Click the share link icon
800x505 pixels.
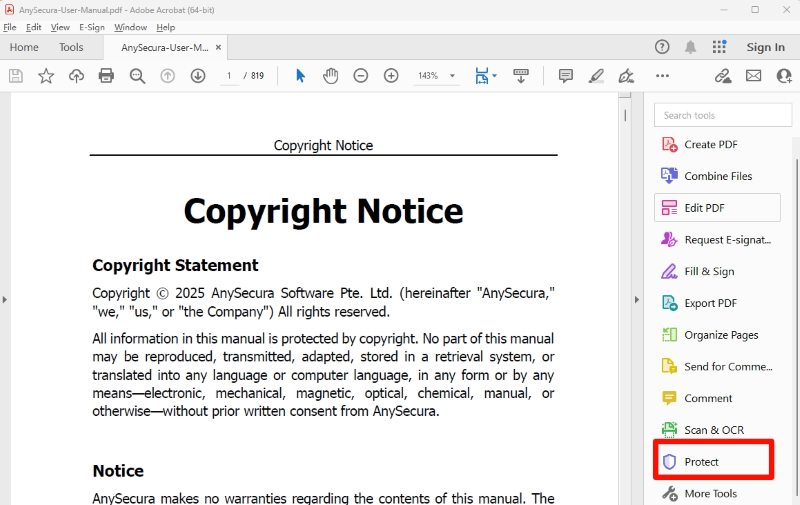[x=723, y=76]
